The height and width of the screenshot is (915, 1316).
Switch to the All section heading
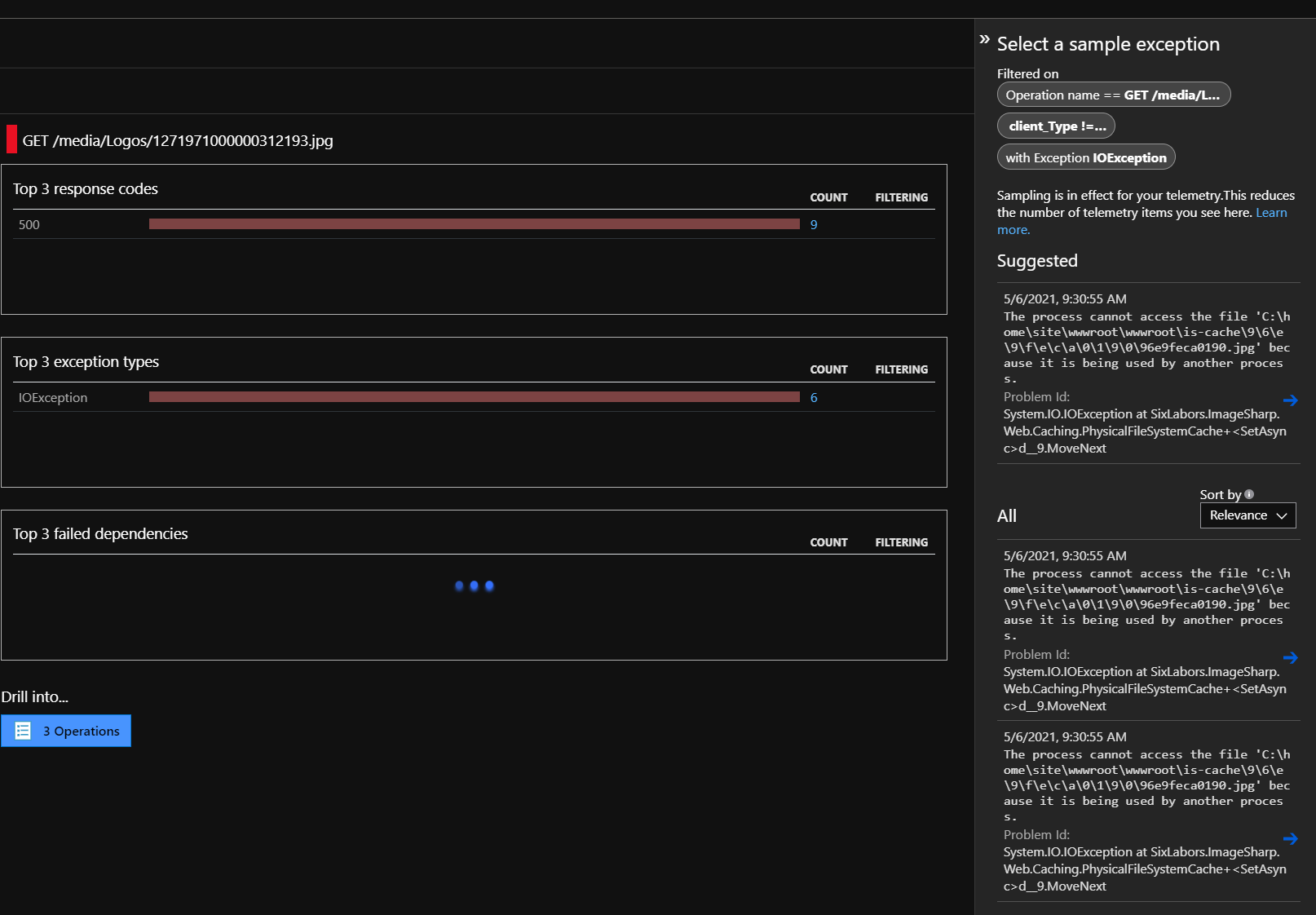coord(1007,515)
